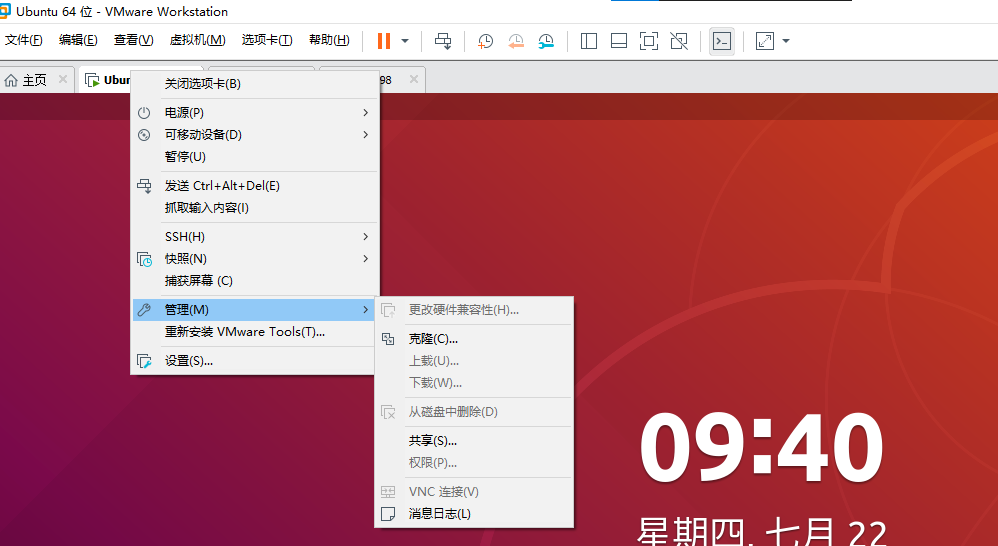This screenshot has width=998, height=546.
Task: Expand the 电源(P) submenu
Action: 255,113
